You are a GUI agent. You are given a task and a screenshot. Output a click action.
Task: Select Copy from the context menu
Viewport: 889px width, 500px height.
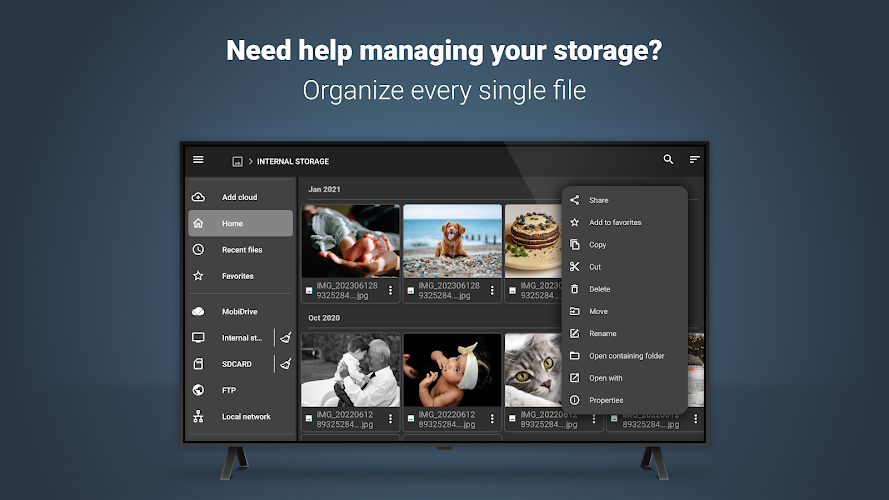coord(625,244)
